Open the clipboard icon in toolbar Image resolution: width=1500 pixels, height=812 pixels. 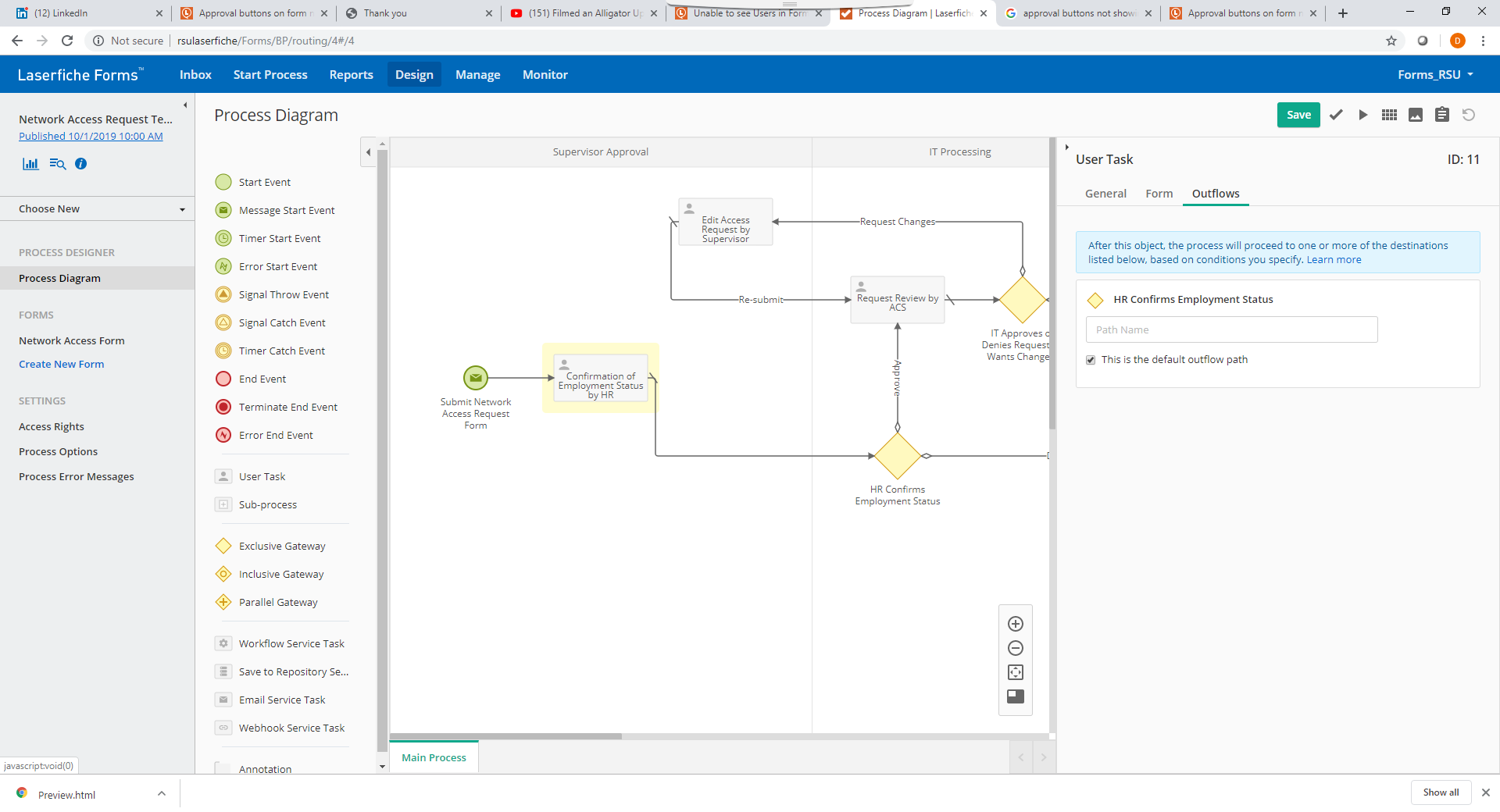click(1442, 115)
